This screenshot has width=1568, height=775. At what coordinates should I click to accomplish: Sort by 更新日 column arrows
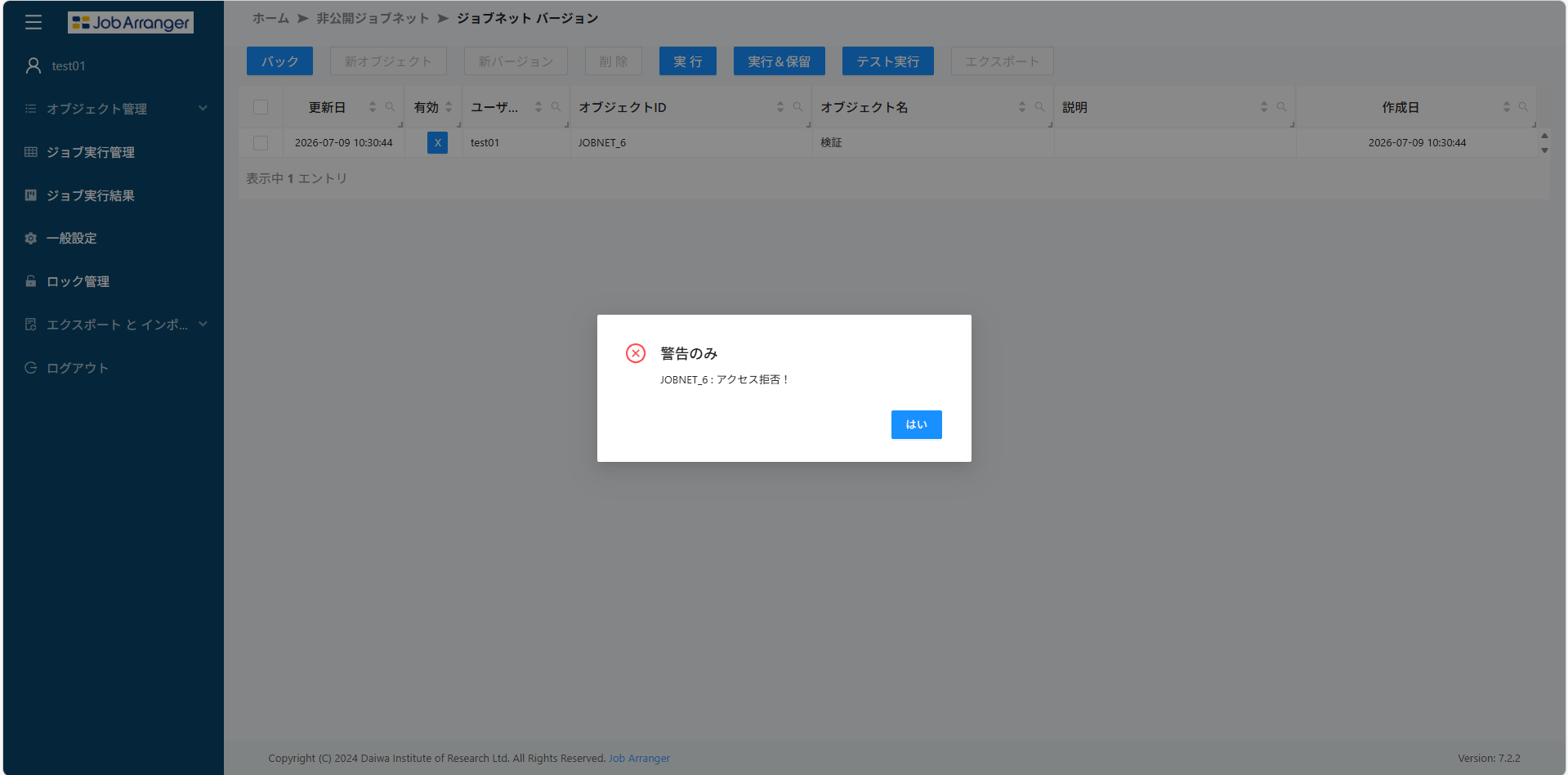pos(373,107)
